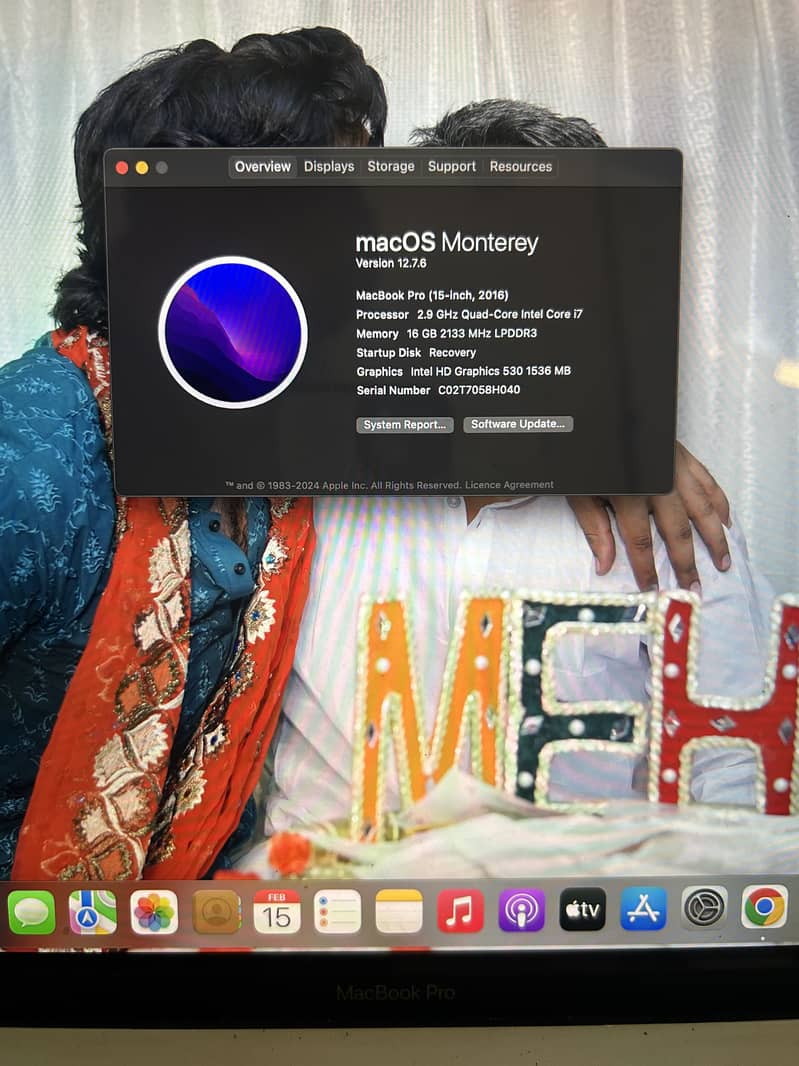Open Contacts from the Dock
Screen dimensions: 799x1066
pyautogui.click(x=216, y=911)
